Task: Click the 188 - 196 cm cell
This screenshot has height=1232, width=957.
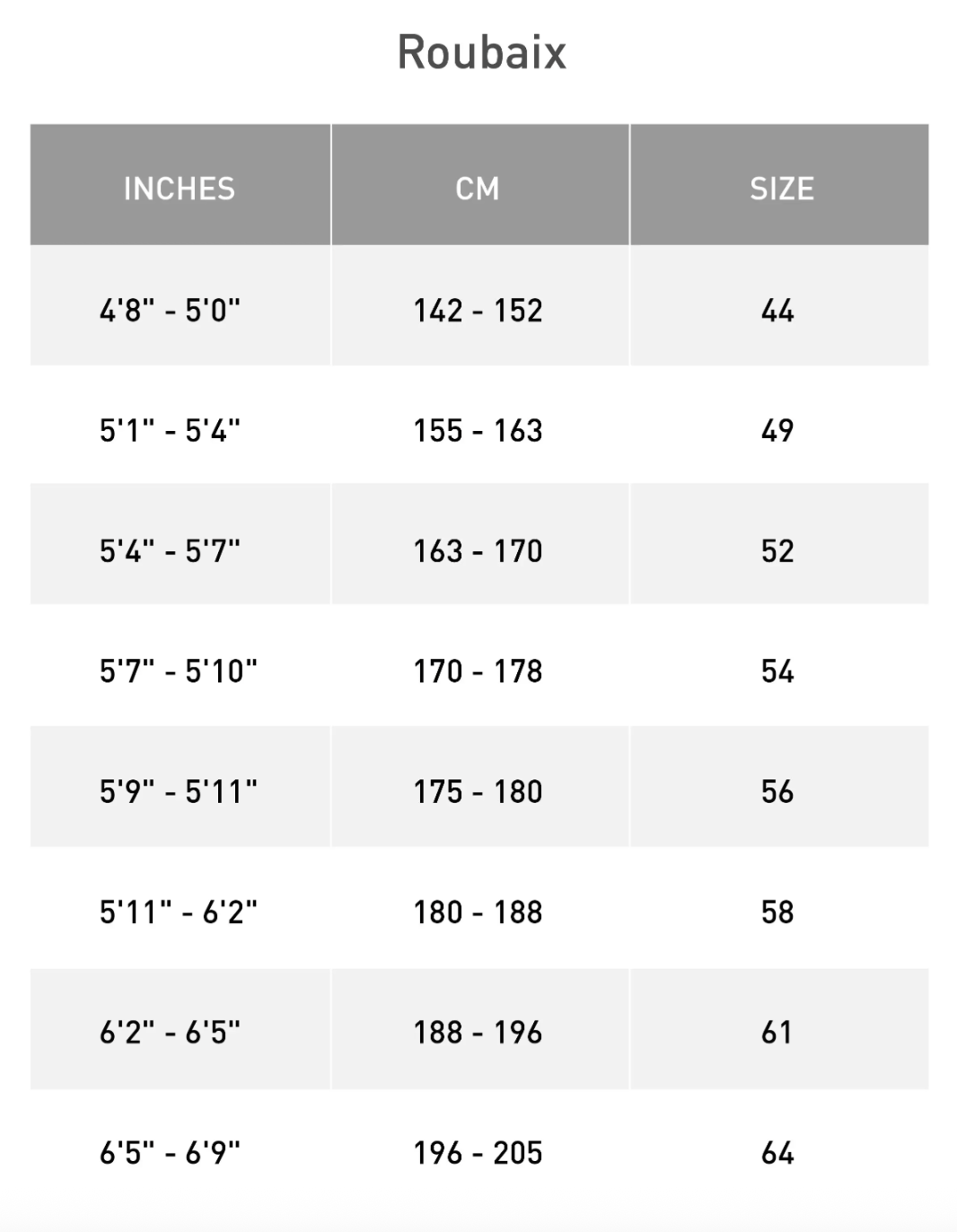Action: point(478,1032)
